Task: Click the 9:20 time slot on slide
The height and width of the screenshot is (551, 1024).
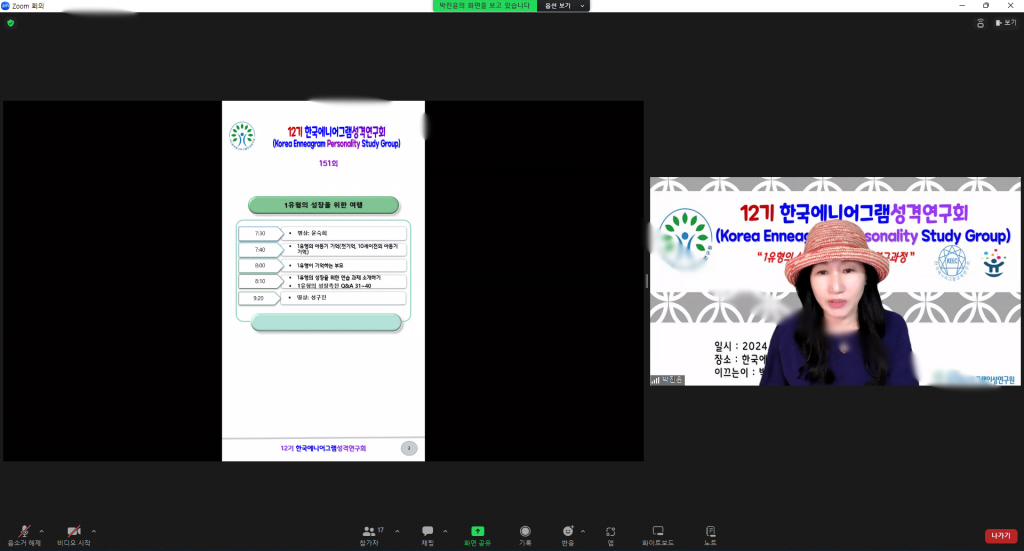Action: 261,298
